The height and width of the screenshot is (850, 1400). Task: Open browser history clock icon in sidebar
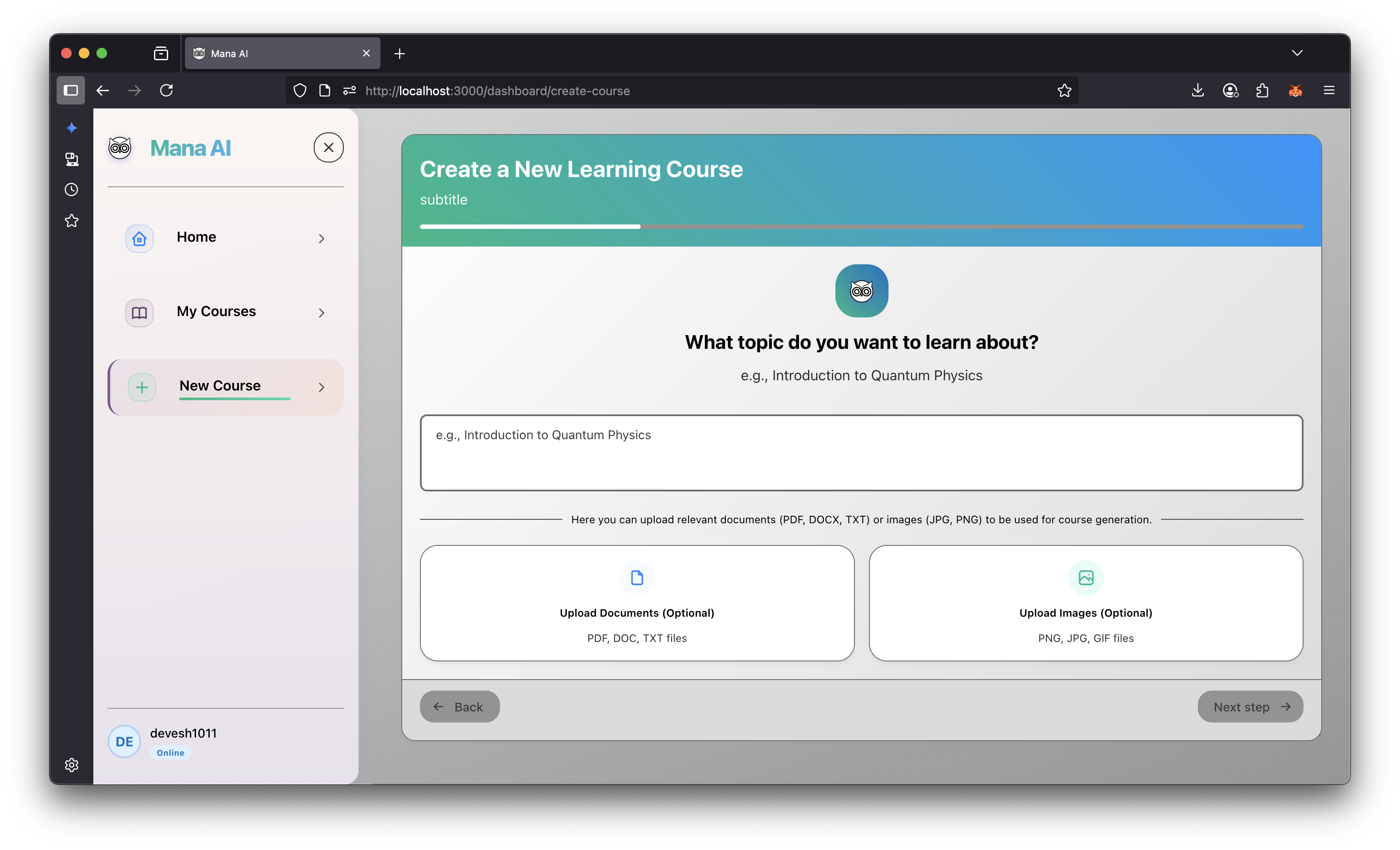(x=72, y=189)
